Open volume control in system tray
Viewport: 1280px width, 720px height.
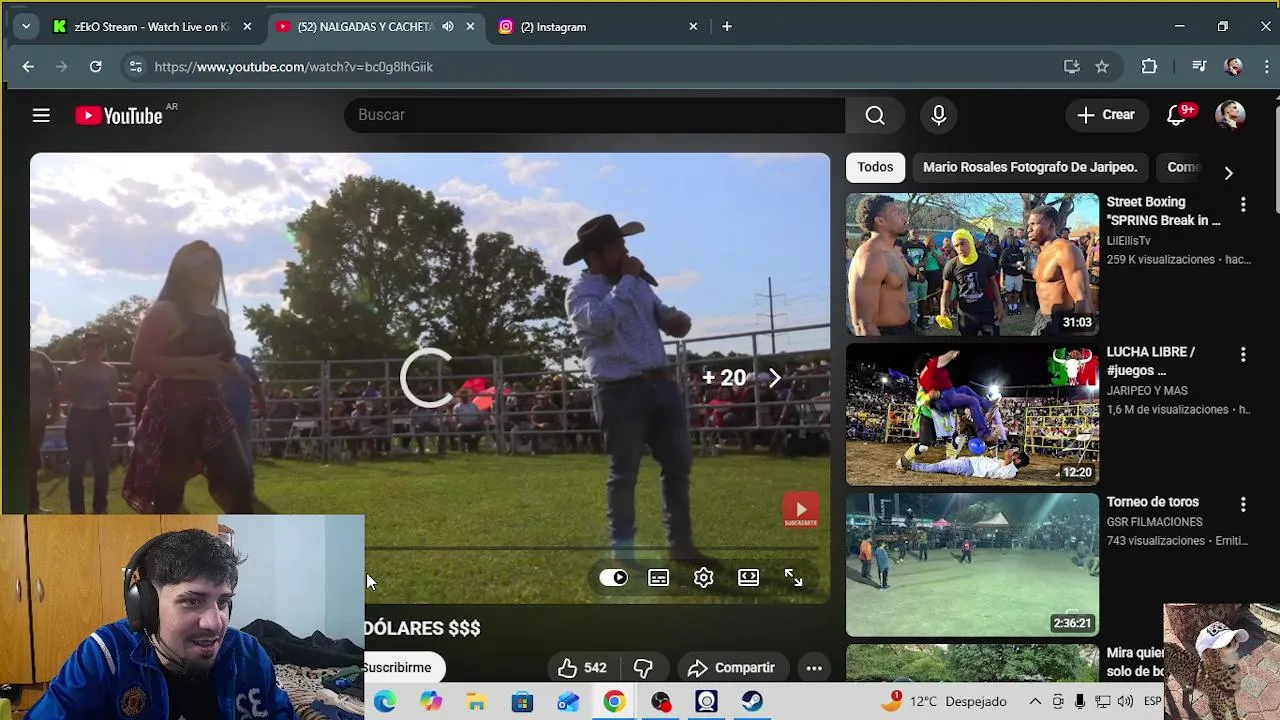tap(1125, 702)
